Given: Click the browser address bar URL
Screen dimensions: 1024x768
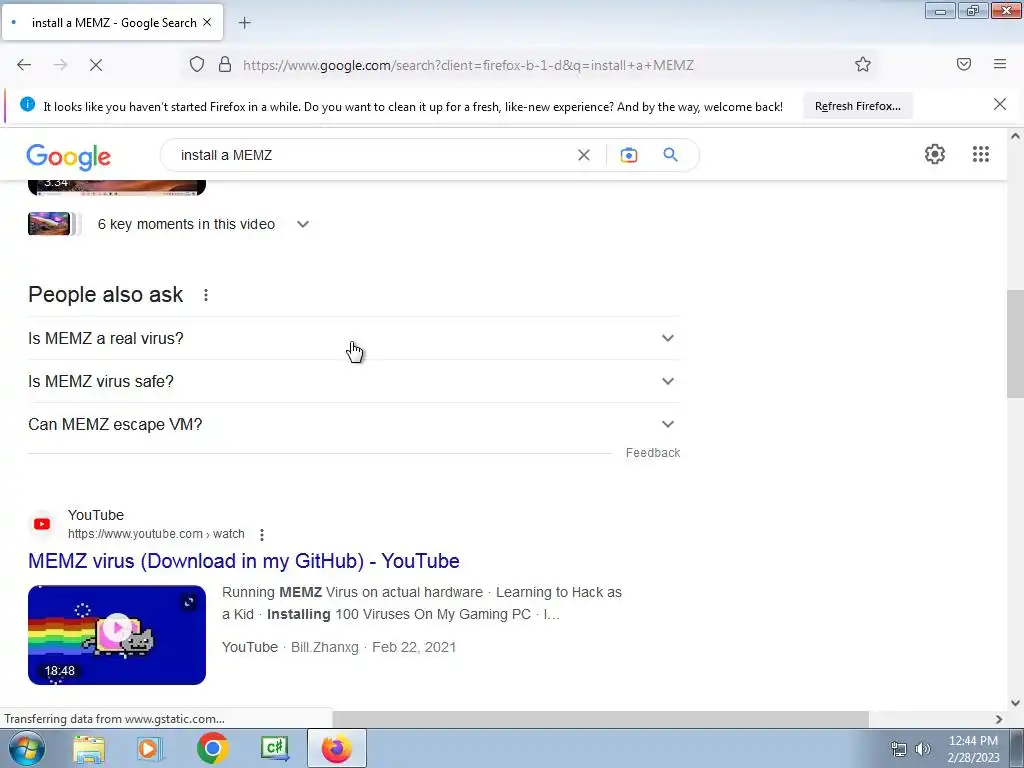Looking at the screenshot, I should (468, 65).
